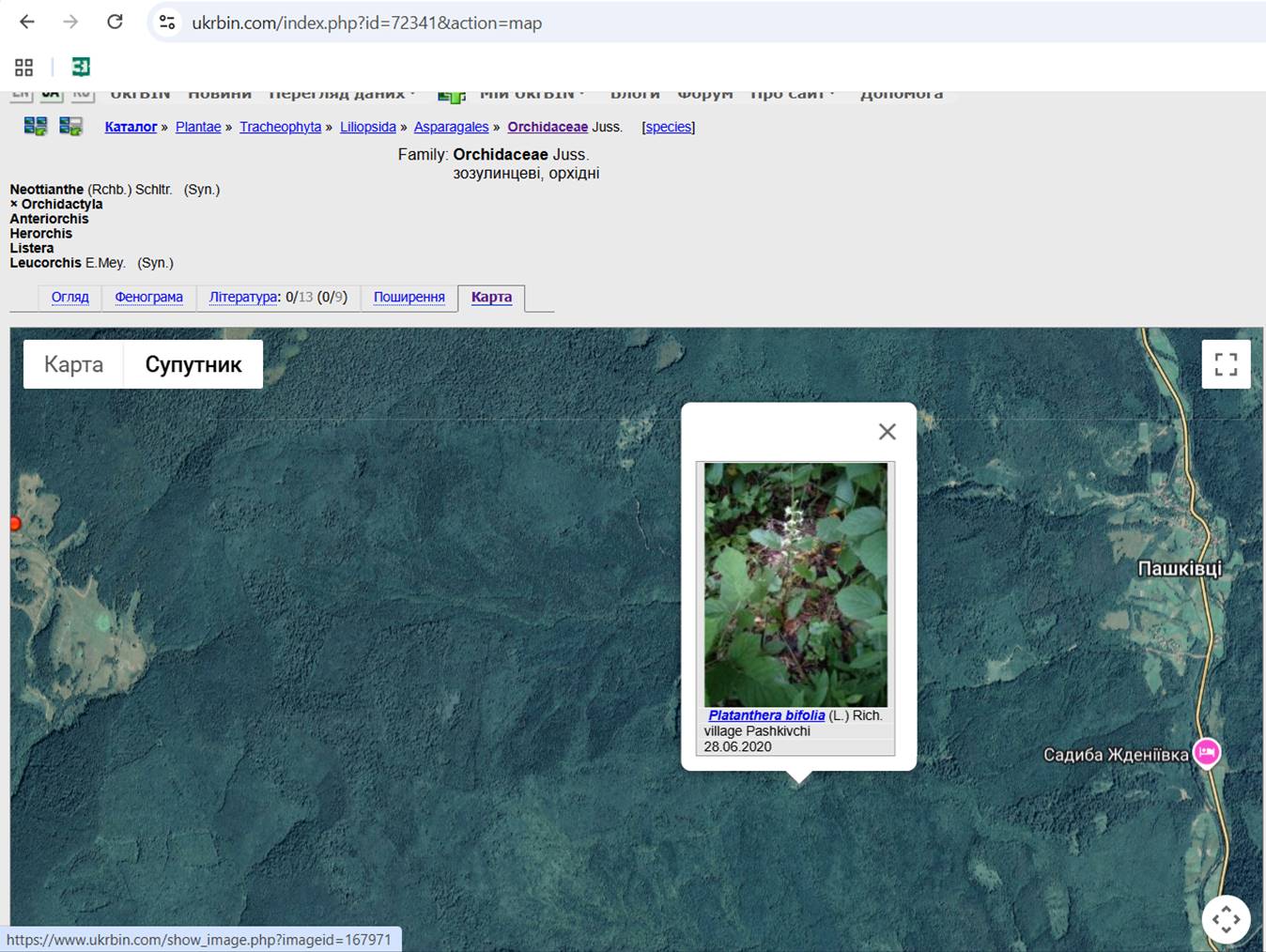Click the red observation marker on map
Image resolution: width=1266 pixels, height=952 pixels.
pos(15,523)
